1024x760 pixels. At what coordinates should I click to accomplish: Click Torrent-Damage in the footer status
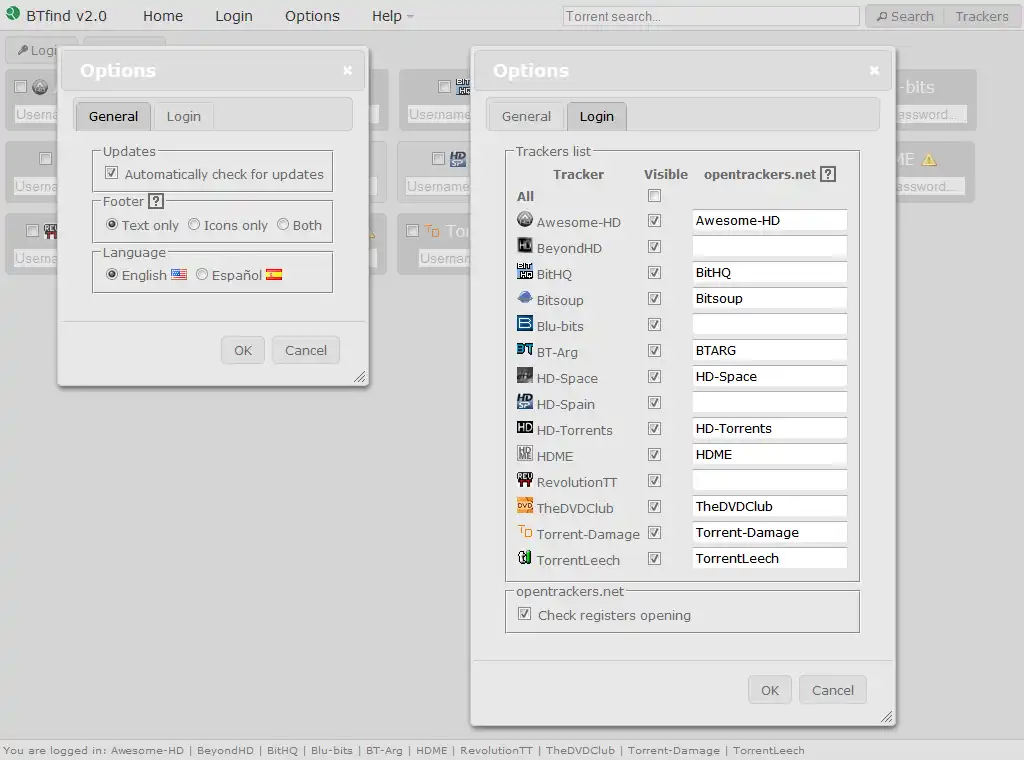673,750
